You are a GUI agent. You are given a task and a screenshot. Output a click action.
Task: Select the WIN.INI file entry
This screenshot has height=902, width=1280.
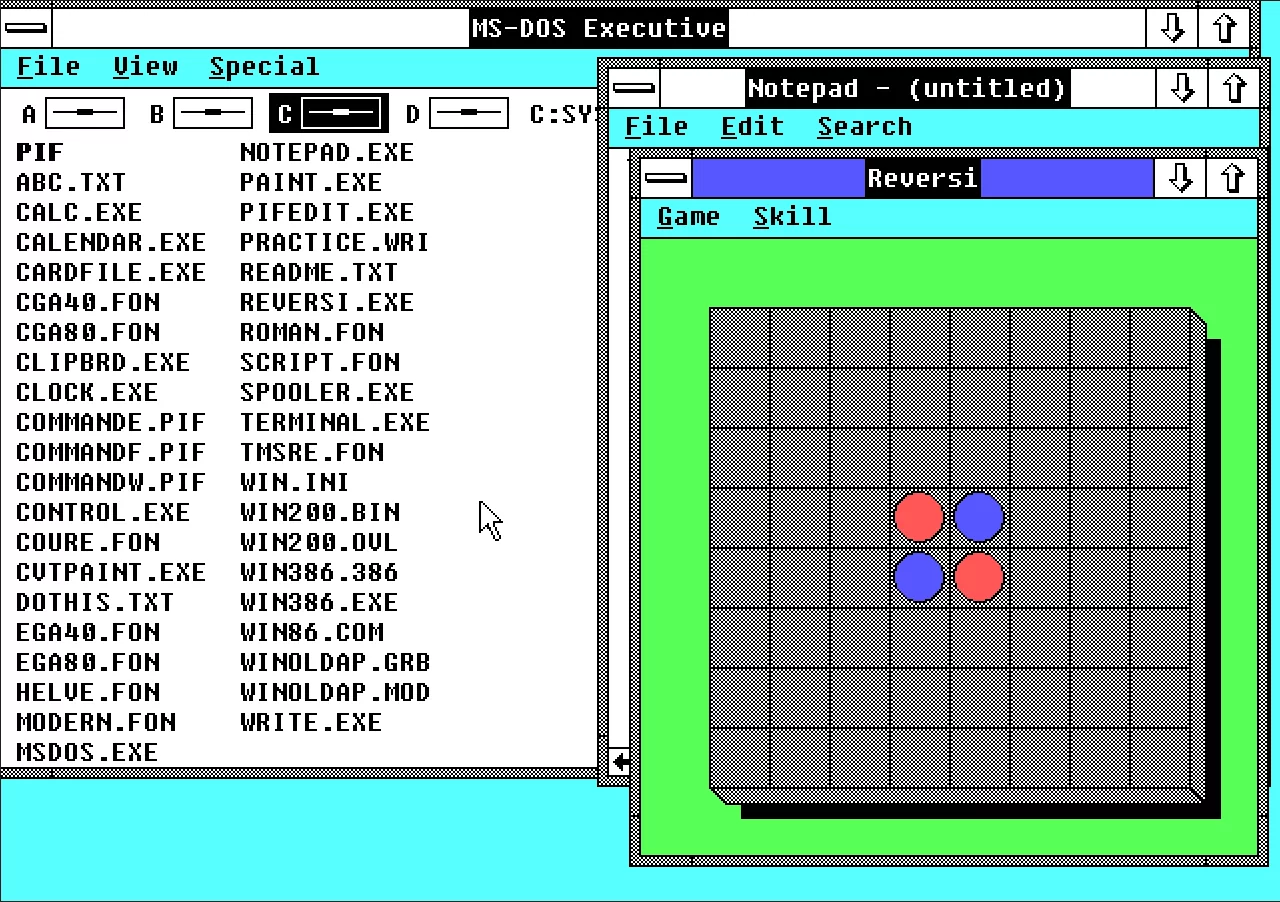pos(295,482)
